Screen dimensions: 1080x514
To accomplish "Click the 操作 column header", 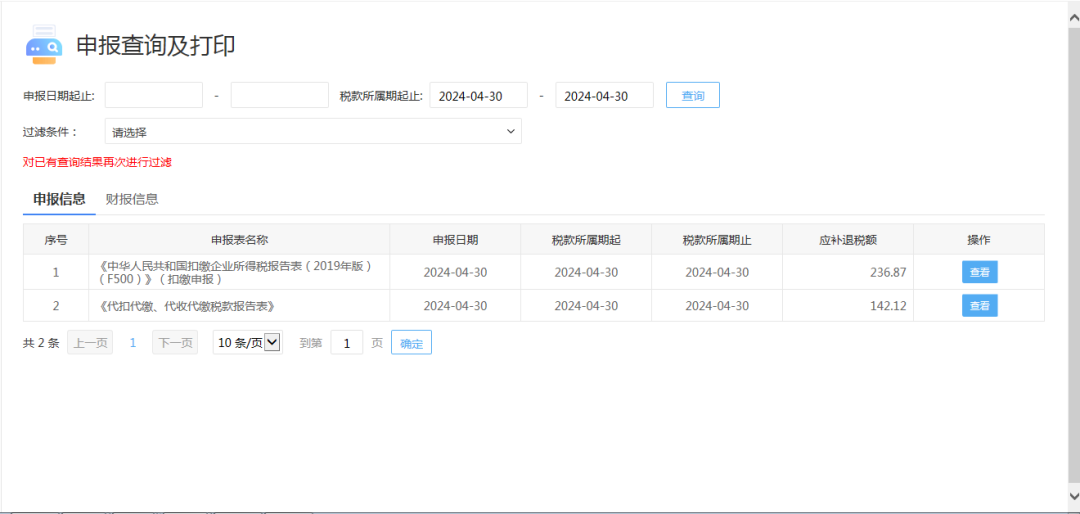I will [x=979, y=240].
